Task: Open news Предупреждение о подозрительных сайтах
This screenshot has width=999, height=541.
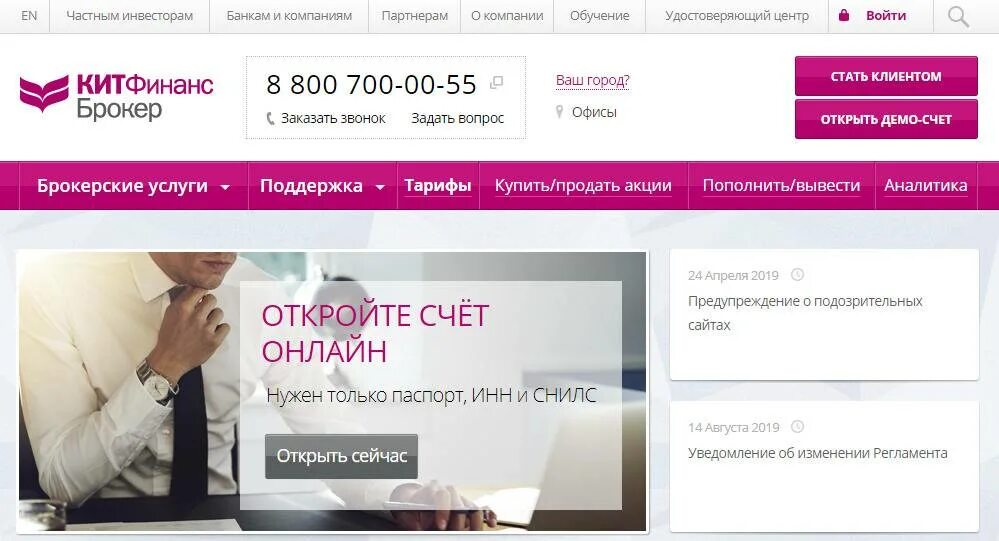Action: (x=805, y=313)
